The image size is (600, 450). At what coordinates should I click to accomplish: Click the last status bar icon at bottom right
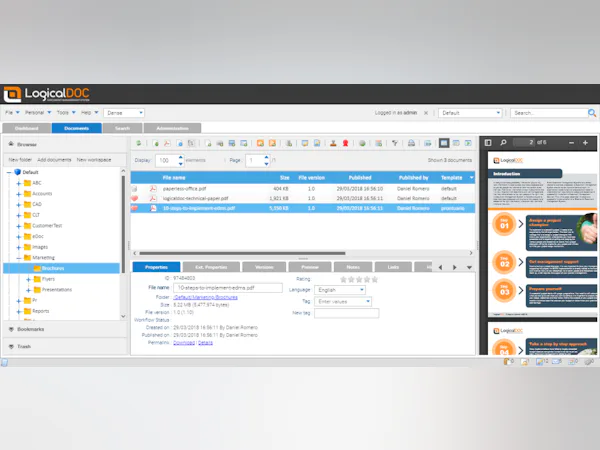tap(589, 362)
